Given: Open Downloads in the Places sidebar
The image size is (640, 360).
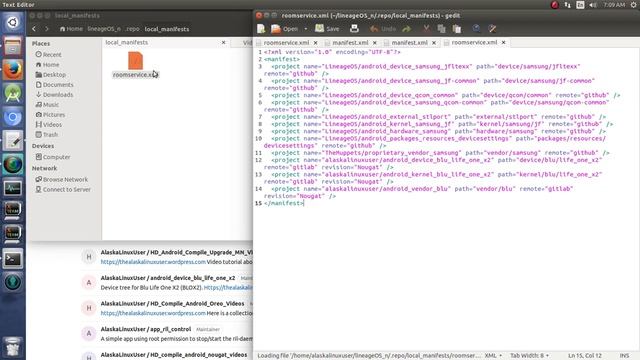Looking at the screenshot, I should (x=54, y=95).
